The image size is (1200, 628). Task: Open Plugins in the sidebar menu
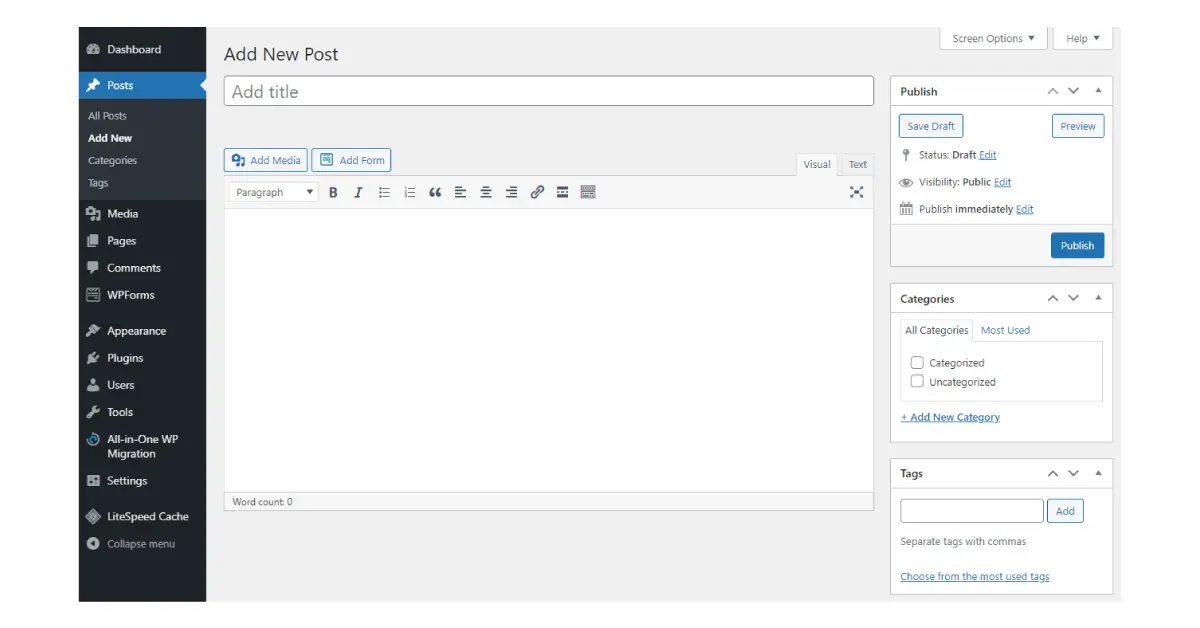(x=125, y=358)
